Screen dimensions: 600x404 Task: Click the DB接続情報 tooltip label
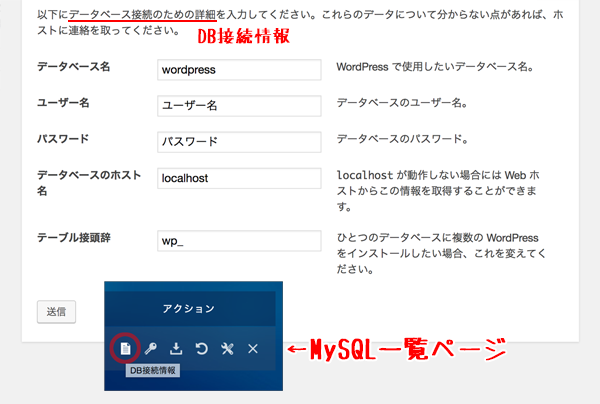pyautogui.click(x=153, y=370)
